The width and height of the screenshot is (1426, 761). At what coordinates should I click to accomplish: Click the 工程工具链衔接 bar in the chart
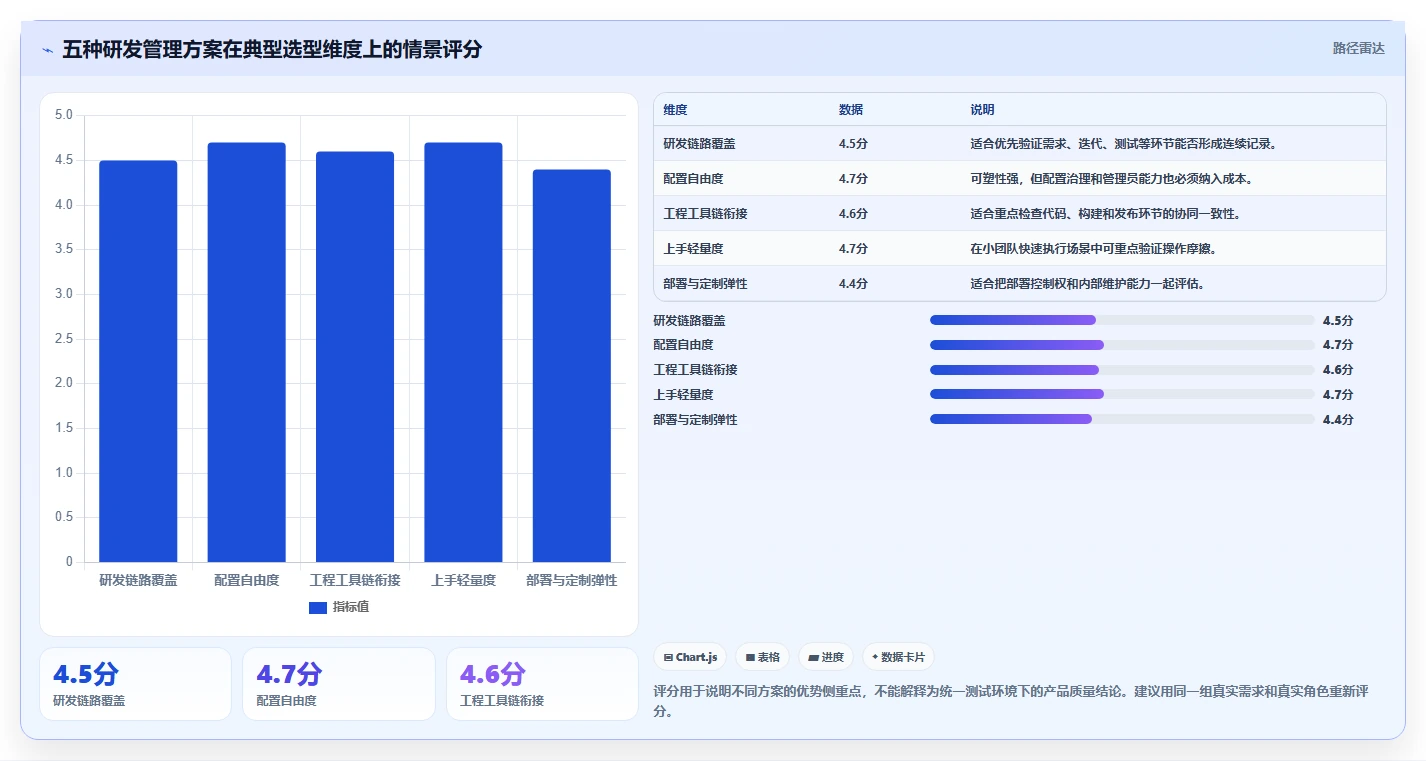(x=355, y=357)
